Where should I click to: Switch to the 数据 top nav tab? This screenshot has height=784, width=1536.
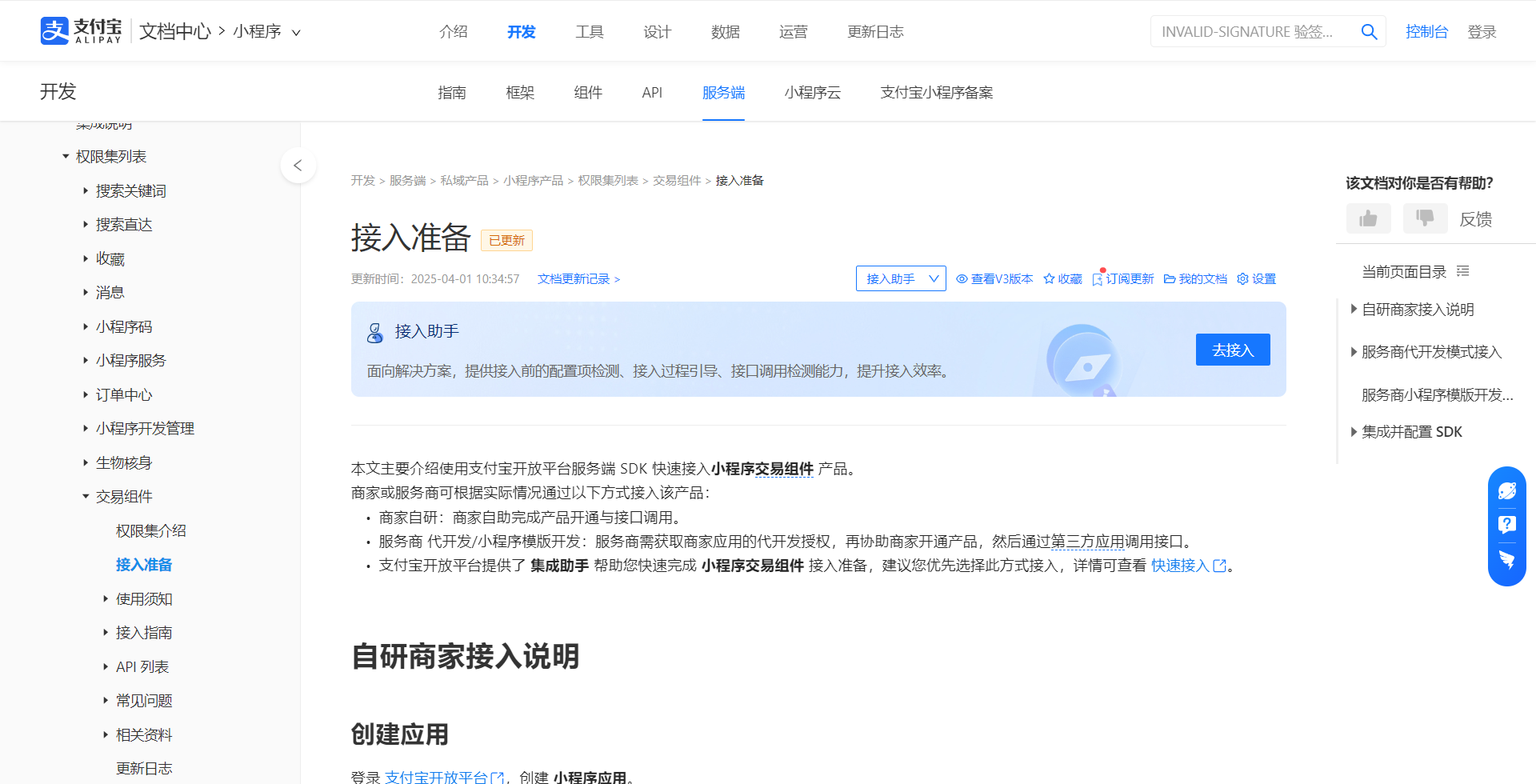pos(725,32)
